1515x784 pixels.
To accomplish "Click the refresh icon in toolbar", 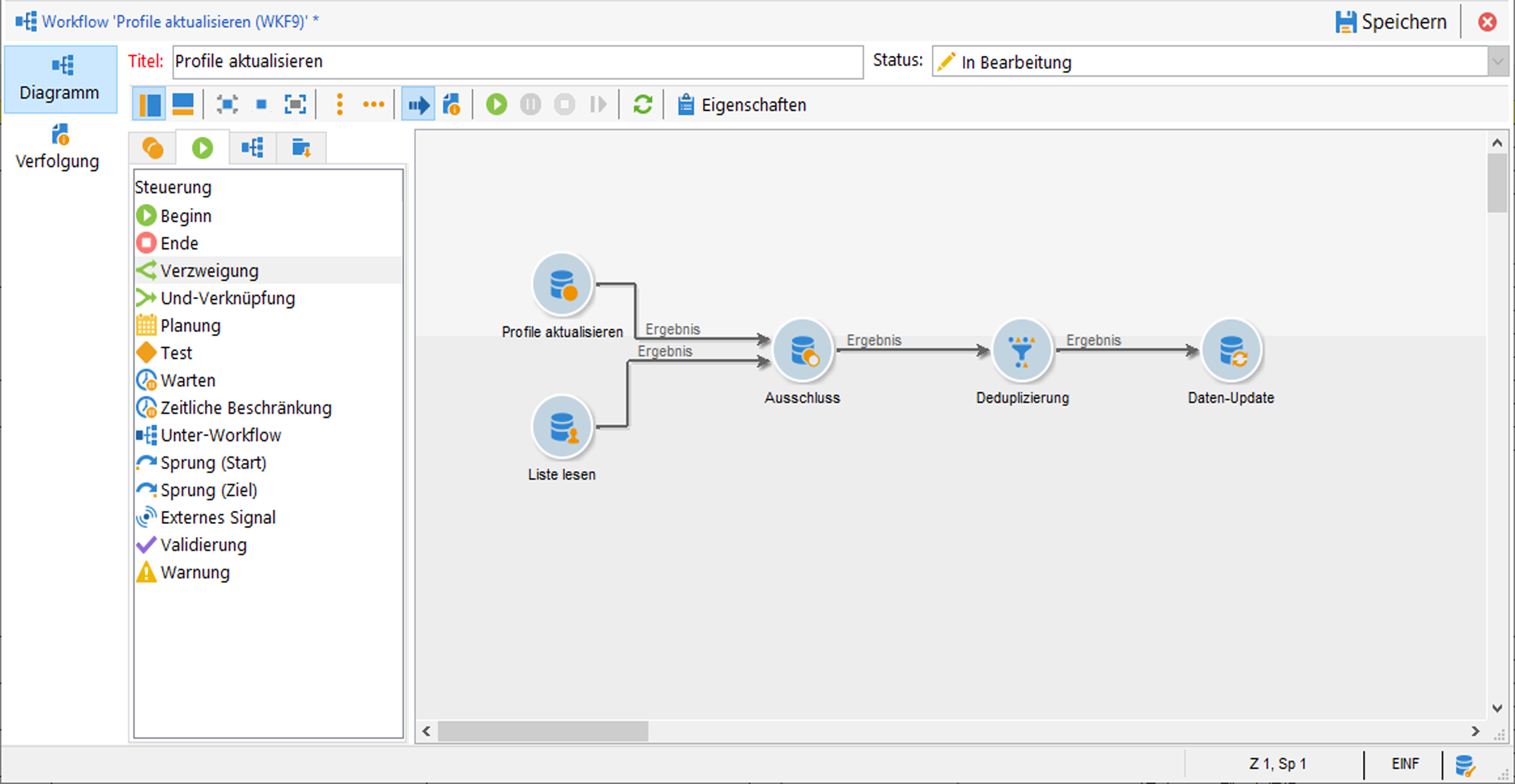I will (x=642, y=105).
